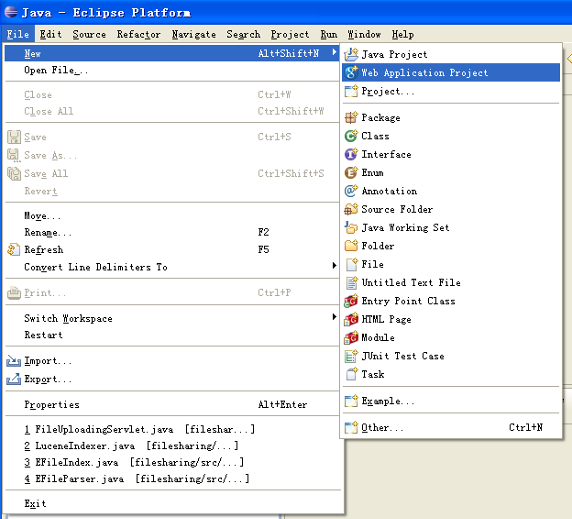Click the Folder icon in New submenu

click(x=351, y=245)
